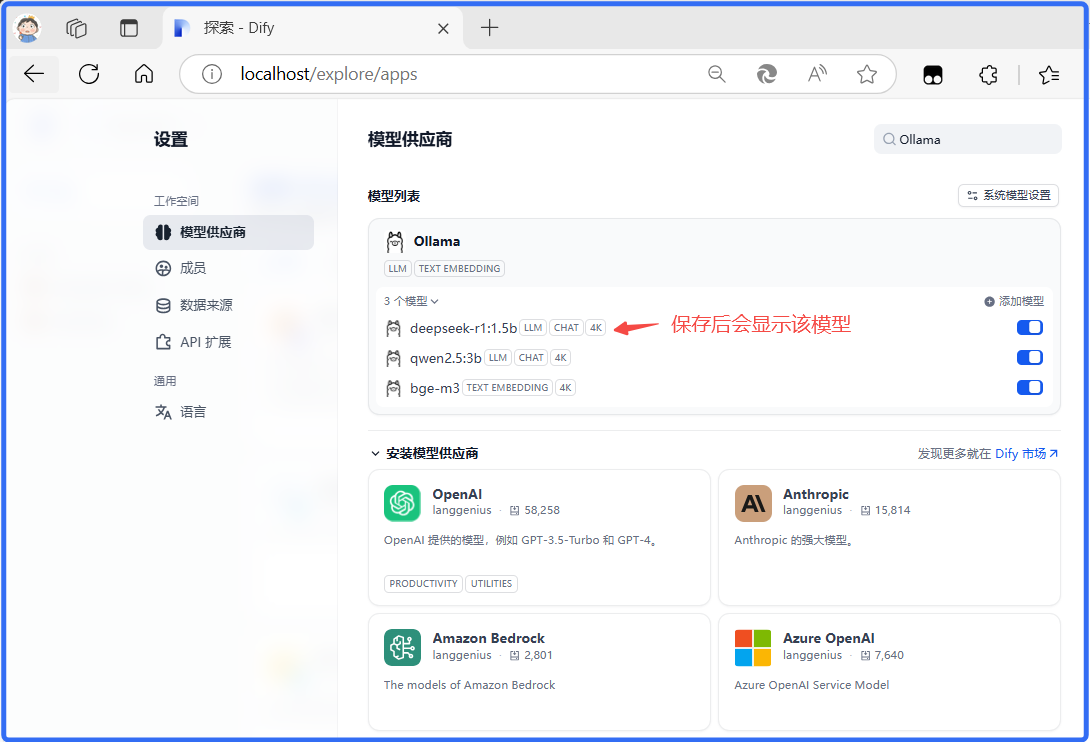Click the PRODUCTIVITY tag on OpenAI card
Image resolution: width=1090 pixels, height=742 pixels.
[x=423, y=583]
